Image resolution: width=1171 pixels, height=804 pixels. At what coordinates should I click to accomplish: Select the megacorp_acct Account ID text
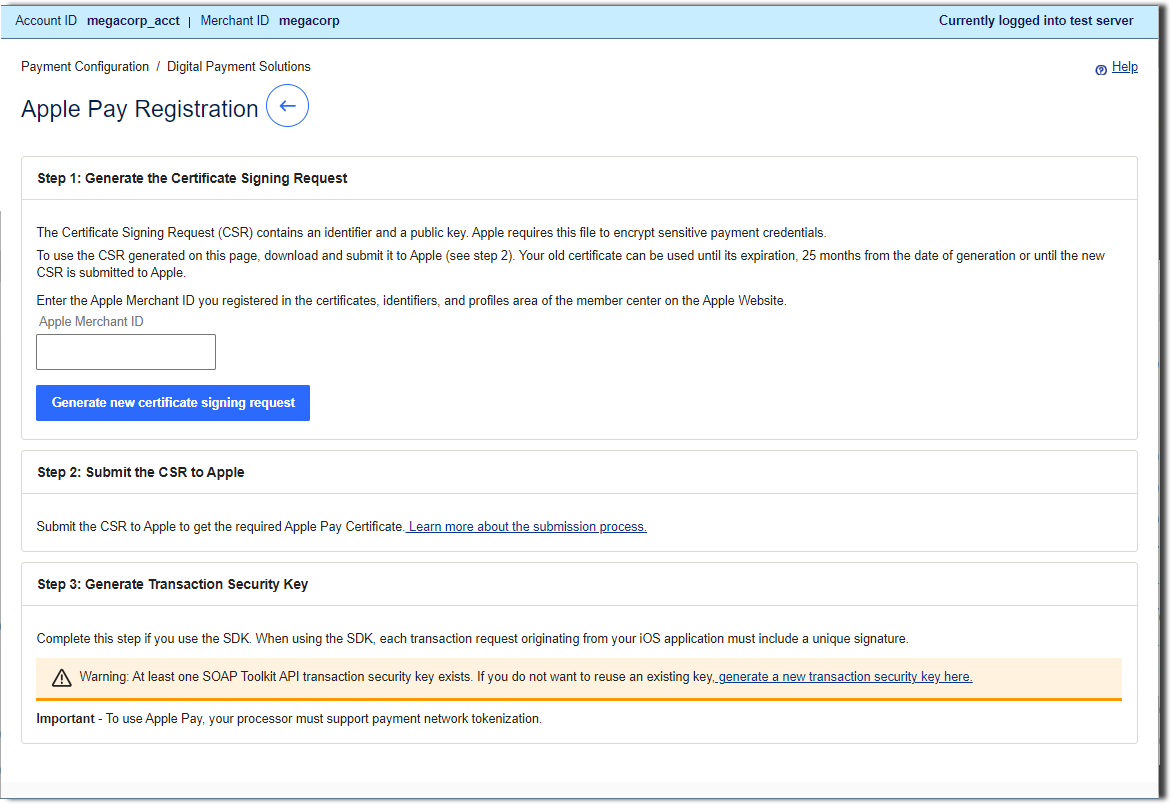[x=133, y=20]
